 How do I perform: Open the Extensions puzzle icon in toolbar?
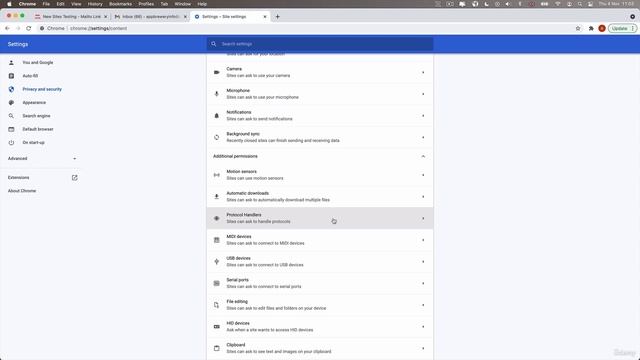tap(591, 28)
